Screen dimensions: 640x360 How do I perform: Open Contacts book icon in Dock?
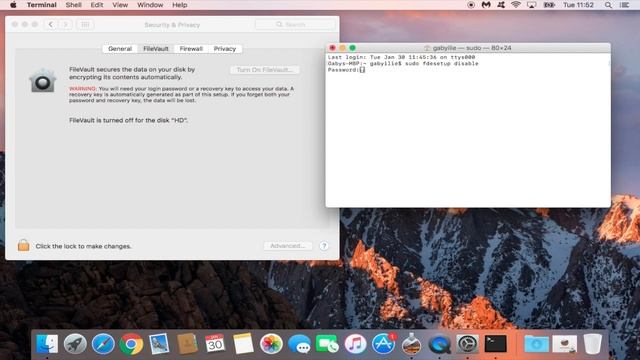coord(187,344)
